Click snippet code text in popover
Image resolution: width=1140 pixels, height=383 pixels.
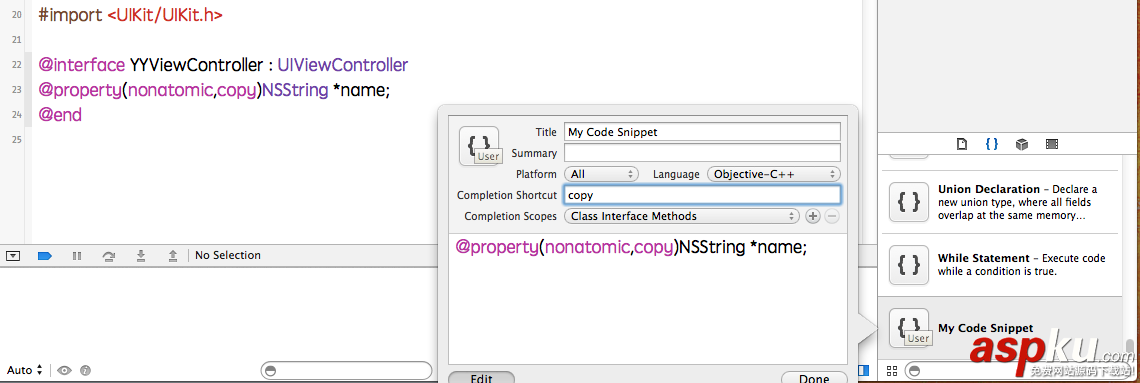[x=631, y=247]
